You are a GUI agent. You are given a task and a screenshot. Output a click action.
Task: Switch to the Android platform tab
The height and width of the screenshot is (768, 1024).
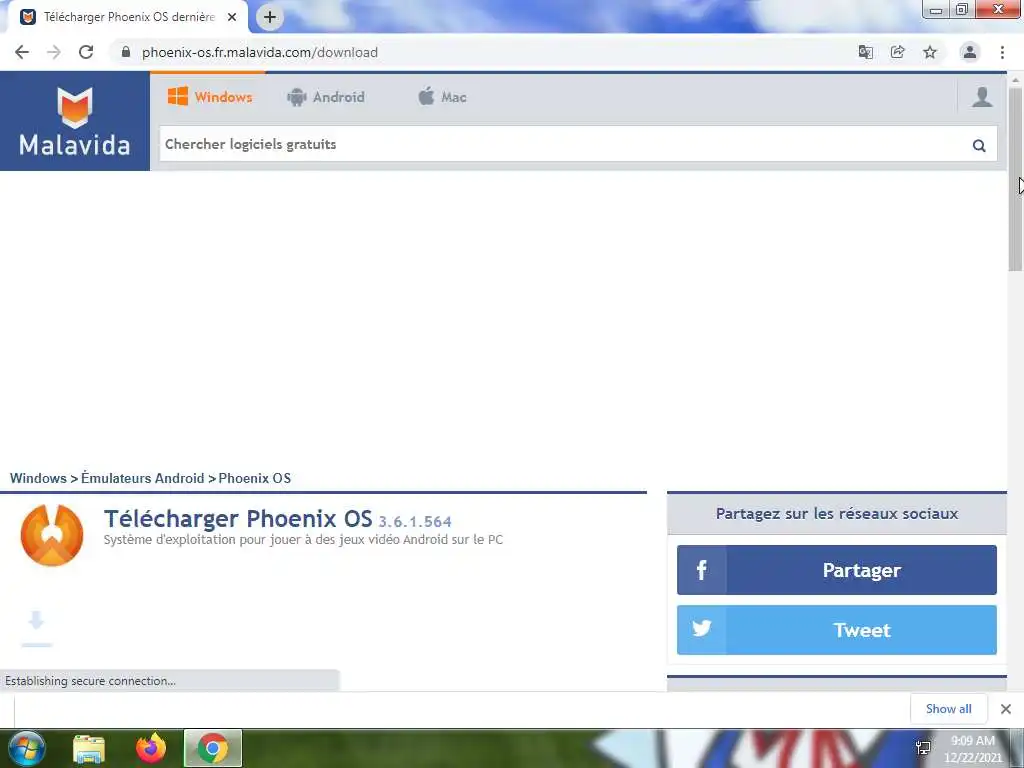tap(325, 97)
